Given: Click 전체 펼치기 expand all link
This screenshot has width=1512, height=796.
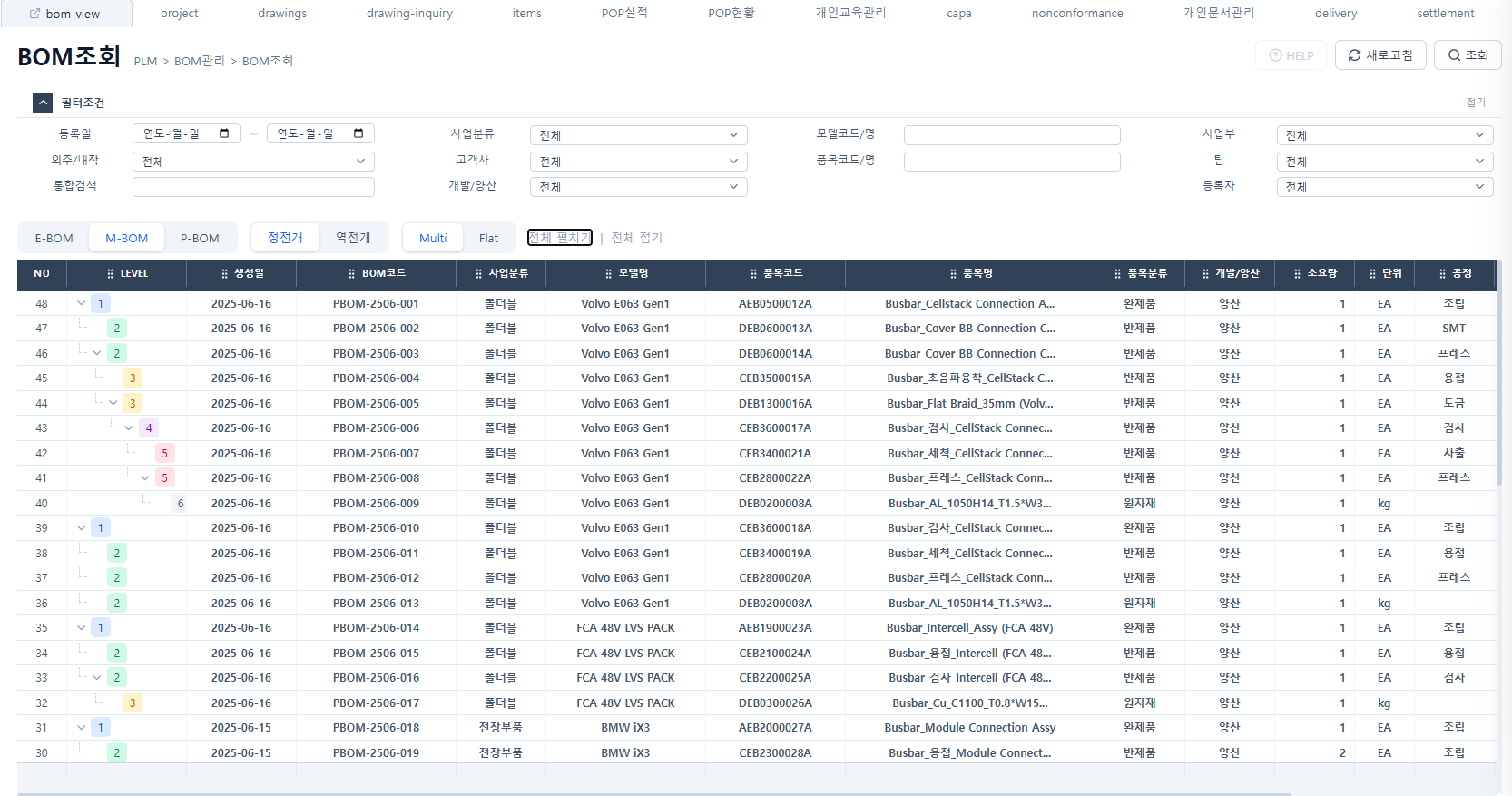Looking at the screenshot, I should coord(559,238).
